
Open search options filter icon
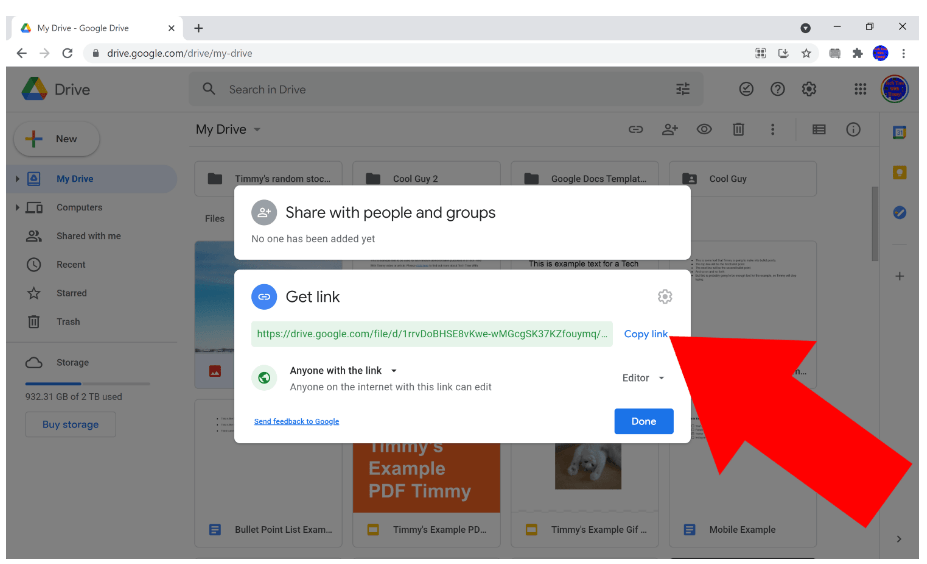click(x=683, y=89)
